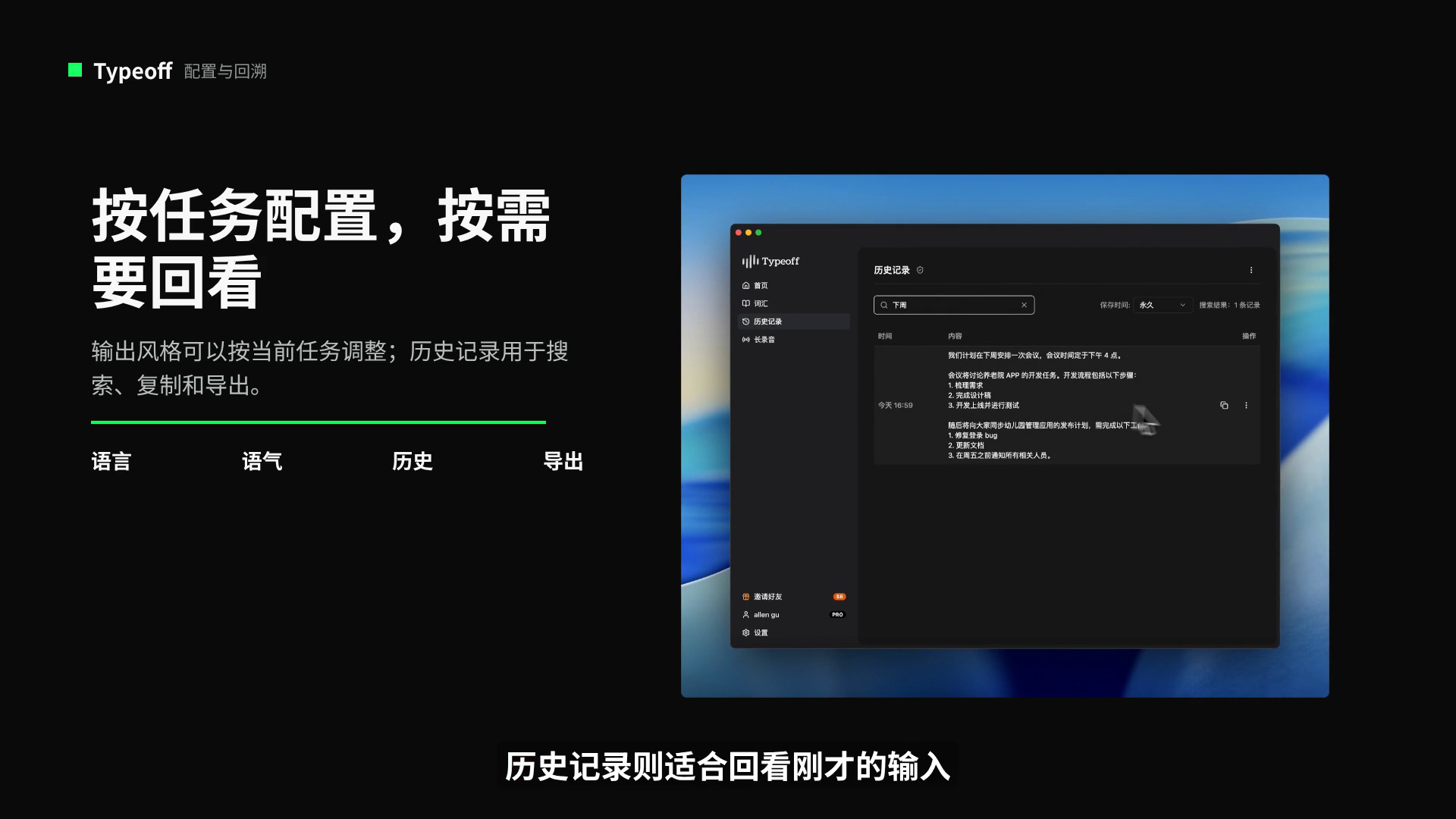Click the 语言 label on the slide
The width and height of the screenshot is (1456, 819).
click(x=111, y=461)
